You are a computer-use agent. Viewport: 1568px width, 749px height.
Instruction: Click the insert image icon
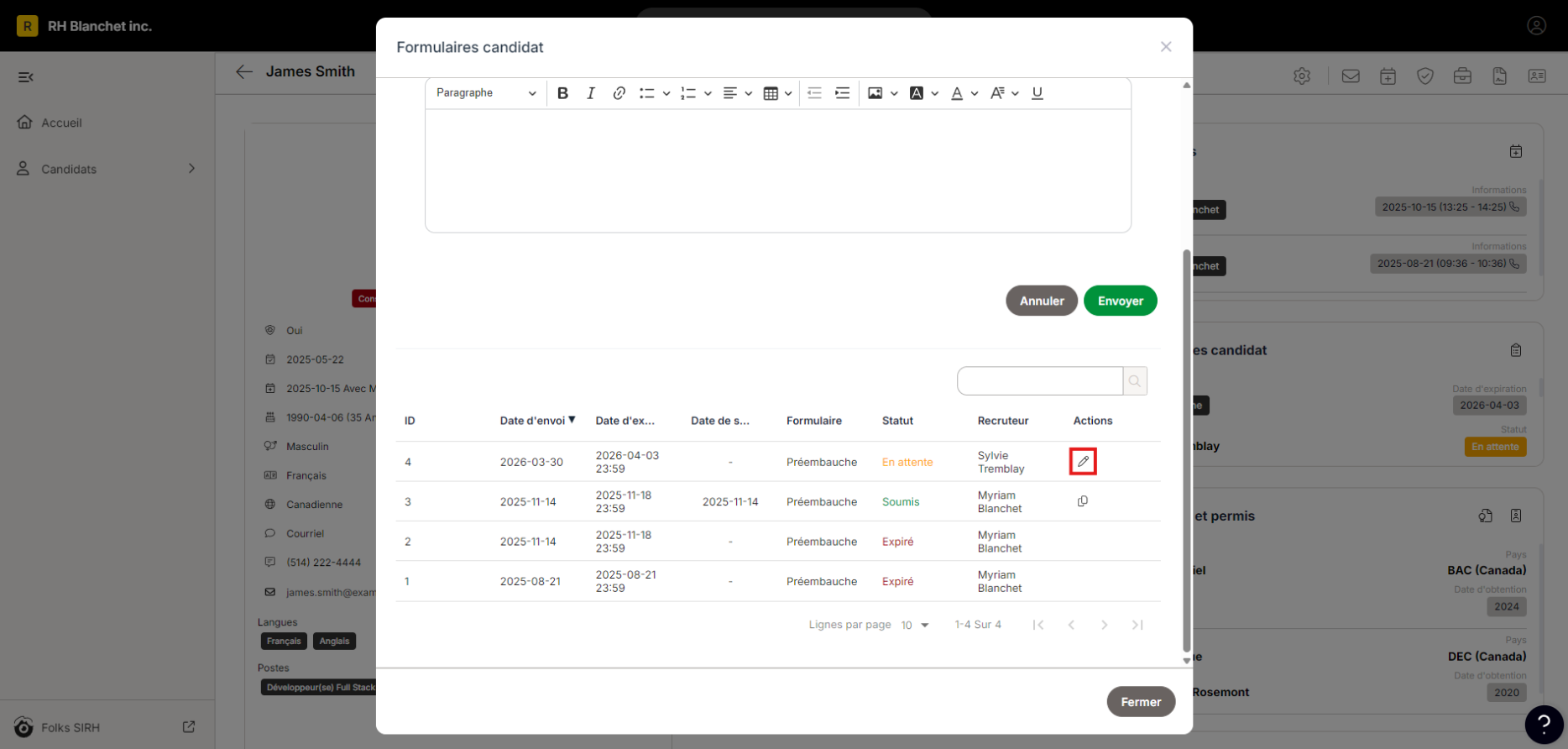tap(875, 93)
